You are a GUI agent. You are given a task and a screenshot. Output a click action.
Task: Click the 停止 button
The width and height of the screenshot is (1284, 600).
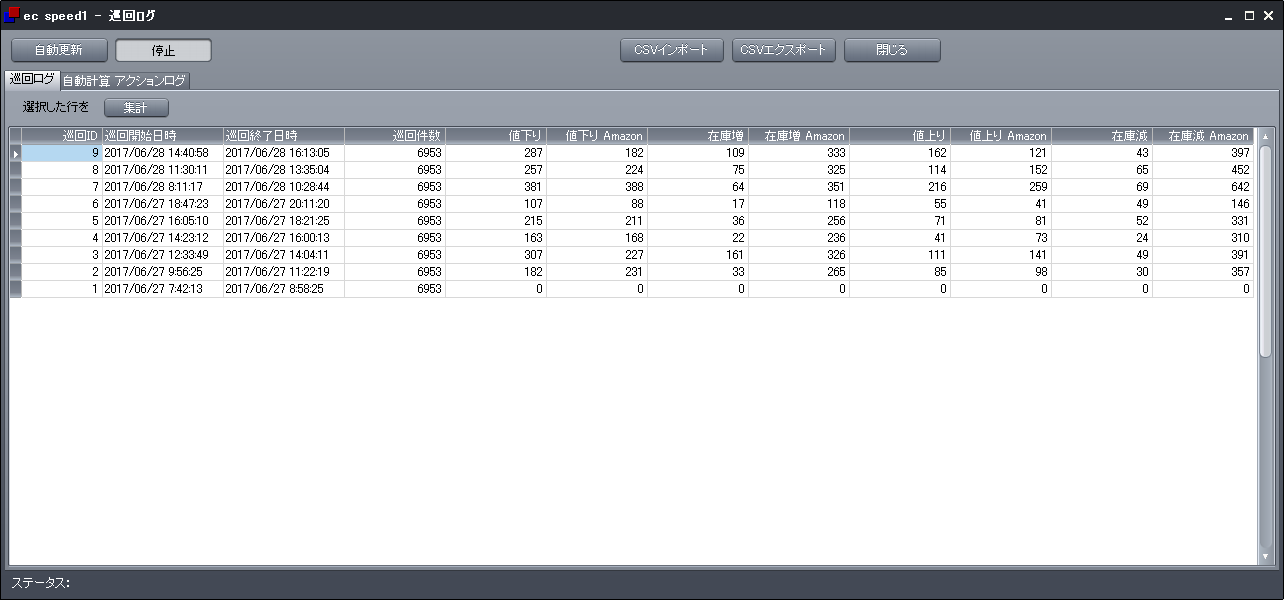[164, 50]
